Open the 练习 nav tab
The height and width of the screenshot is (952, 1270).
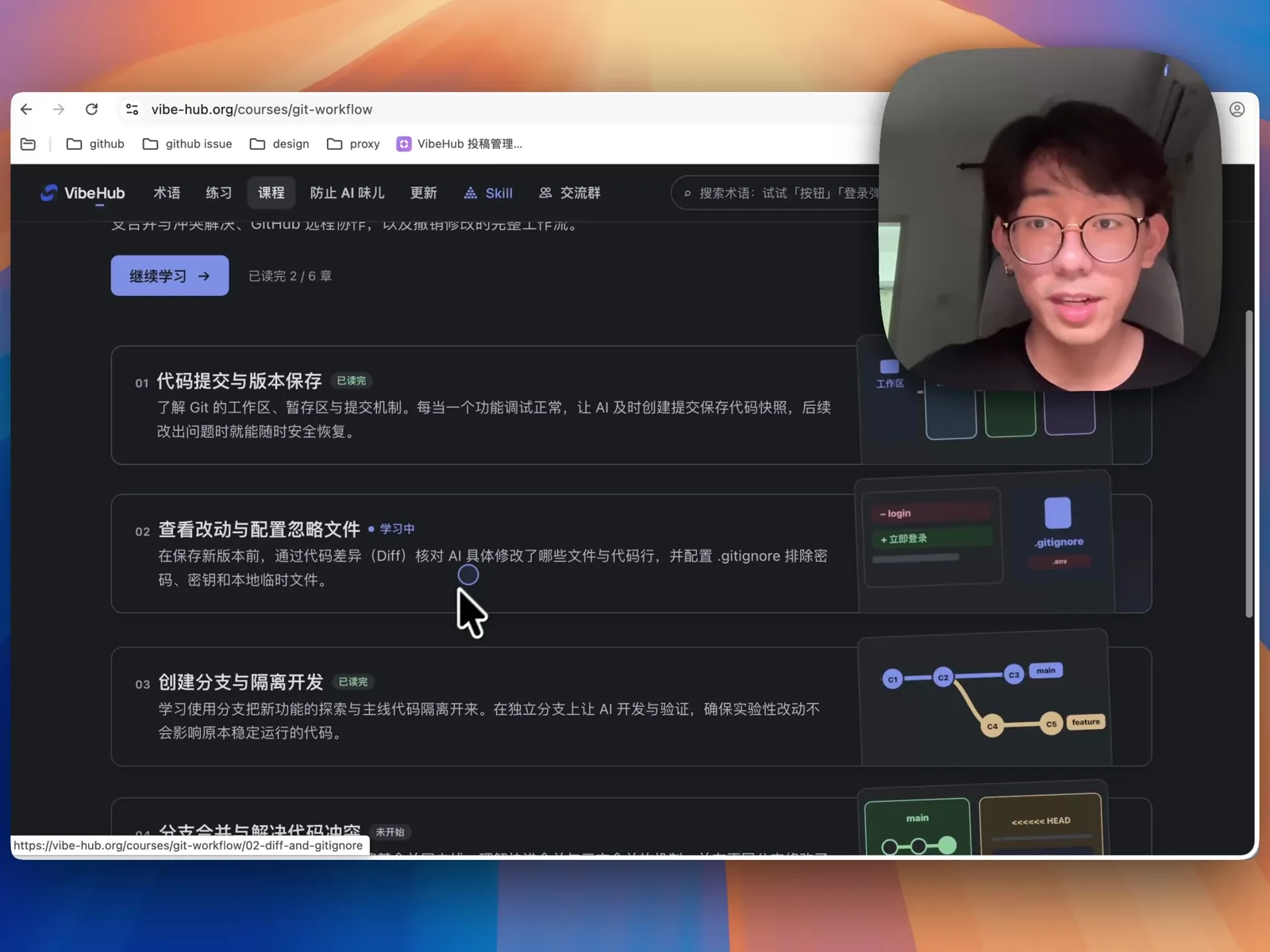coord(218,193)
